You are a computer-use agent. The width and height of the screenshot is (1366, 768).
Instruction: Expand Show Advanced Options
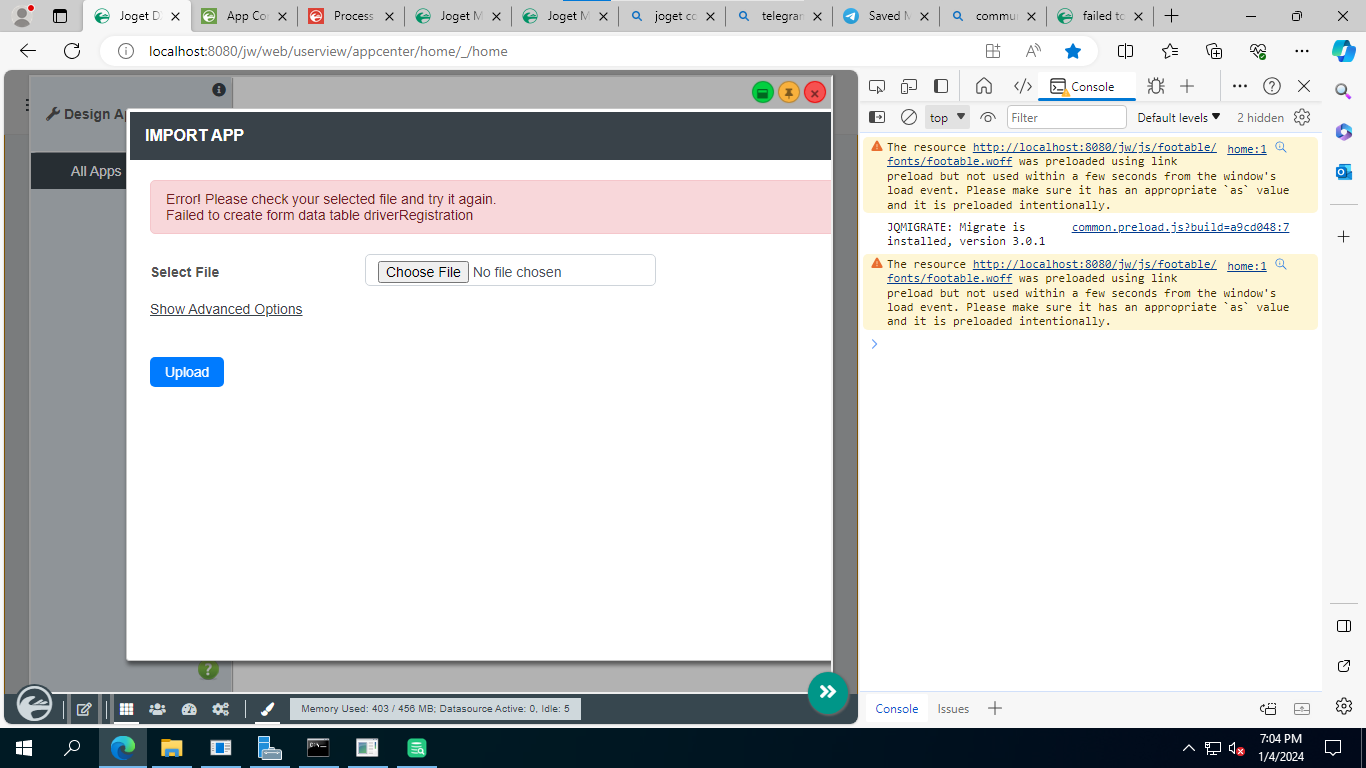(226, 309)
